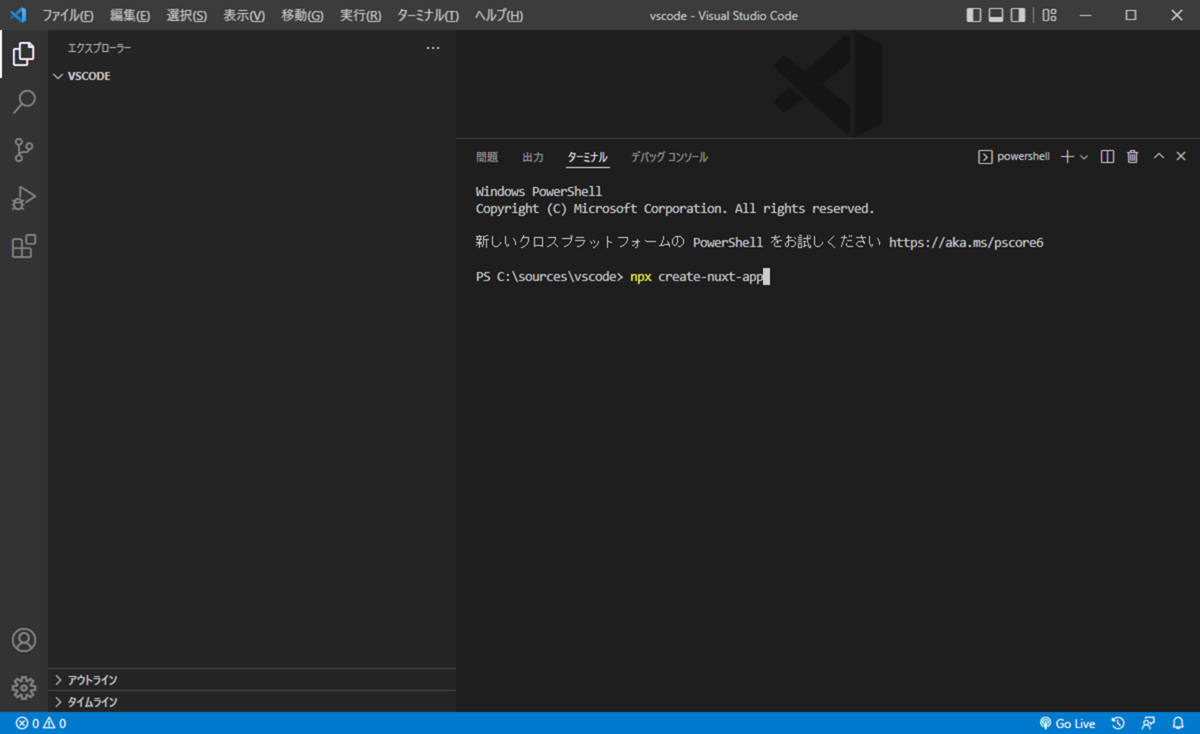Open terminal launch profile dropdown arrow

click(x=1084, y=157)
